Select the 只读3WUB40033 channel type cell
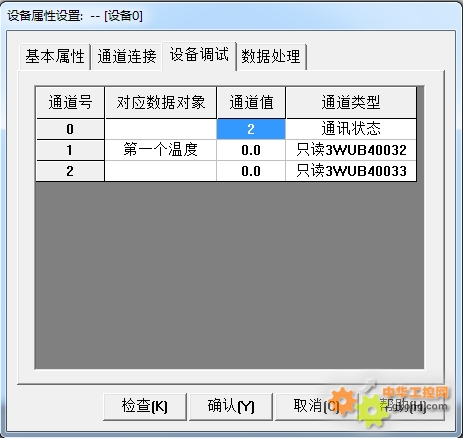 (x=351, y=171)
